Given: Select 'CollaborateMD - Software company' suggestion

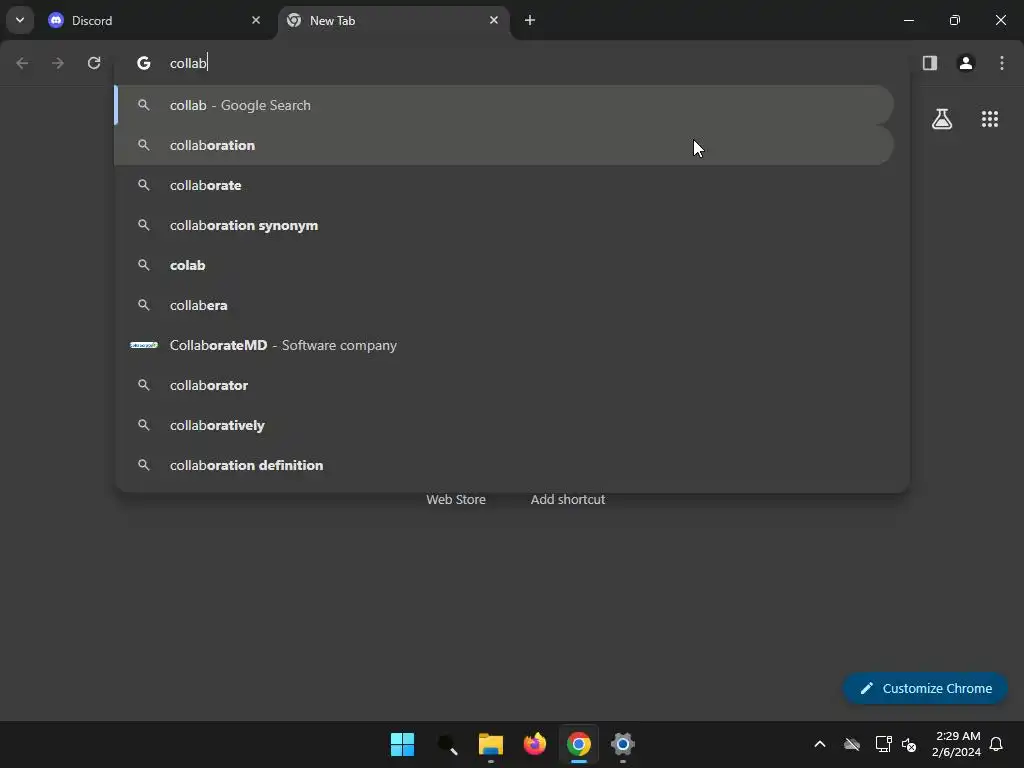Looking at the screenshot, I should pyautogui.click(x=504, y=345).
